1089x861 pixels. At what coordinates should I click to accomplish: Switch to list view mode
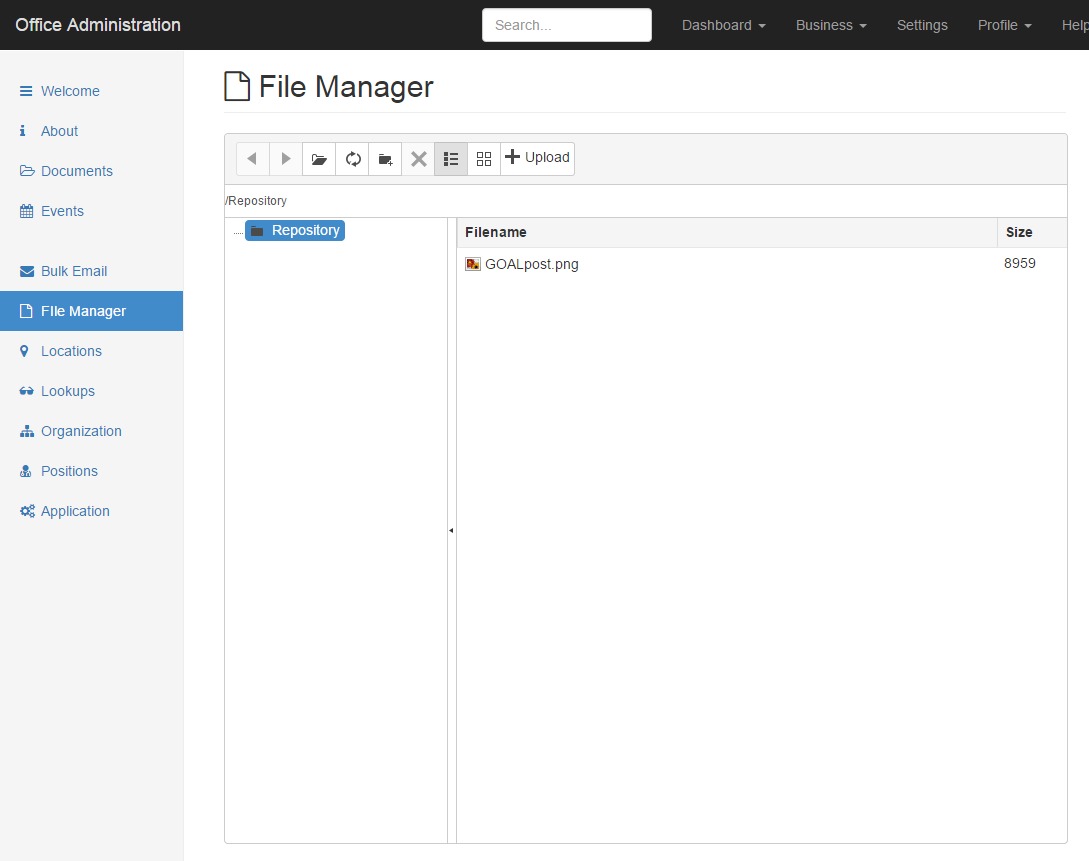tap(451, 159)
